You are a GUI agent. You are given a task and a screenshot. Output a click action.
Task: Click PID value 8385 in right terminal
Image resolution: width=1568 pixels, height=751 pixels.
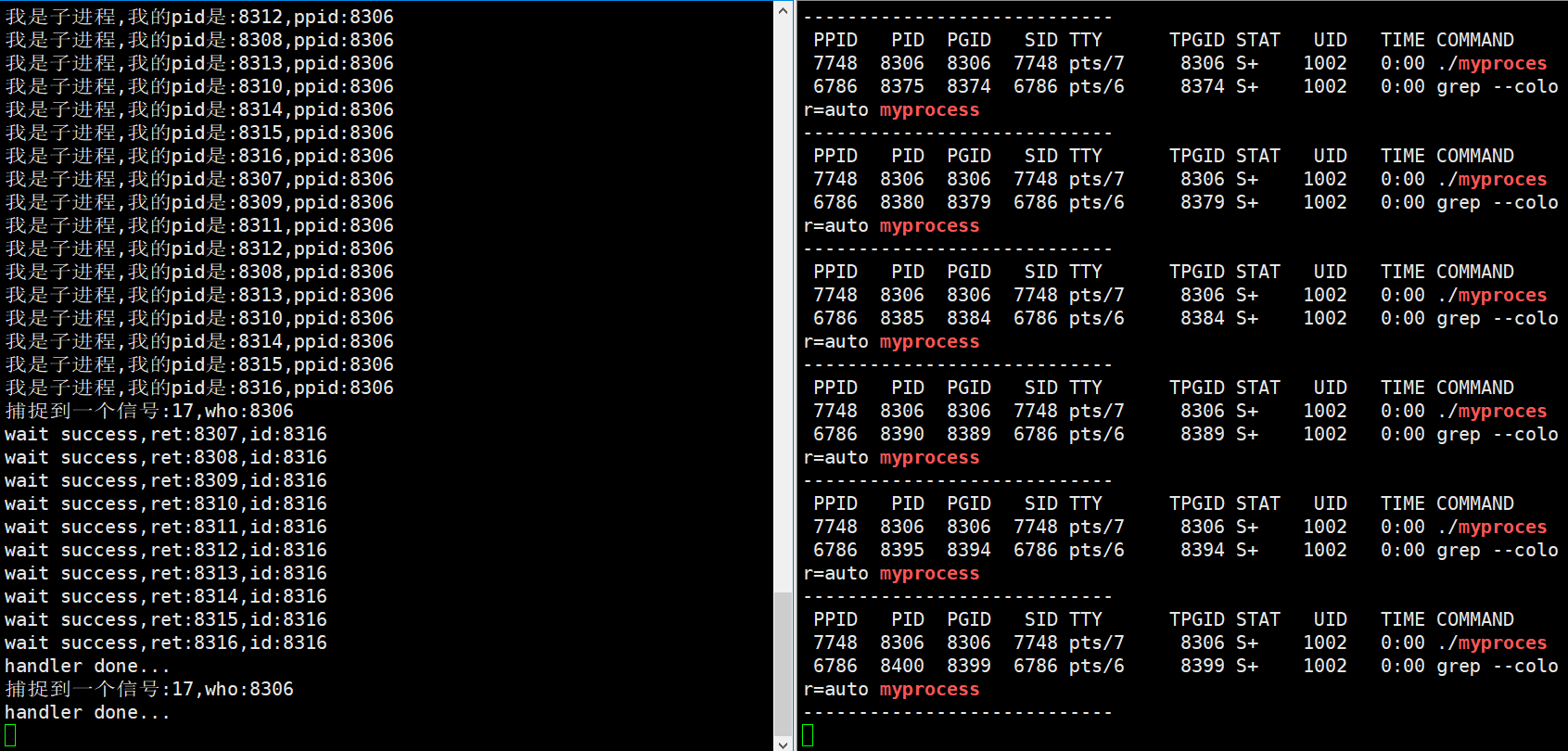pyautogui.click(x=902, y=318)
